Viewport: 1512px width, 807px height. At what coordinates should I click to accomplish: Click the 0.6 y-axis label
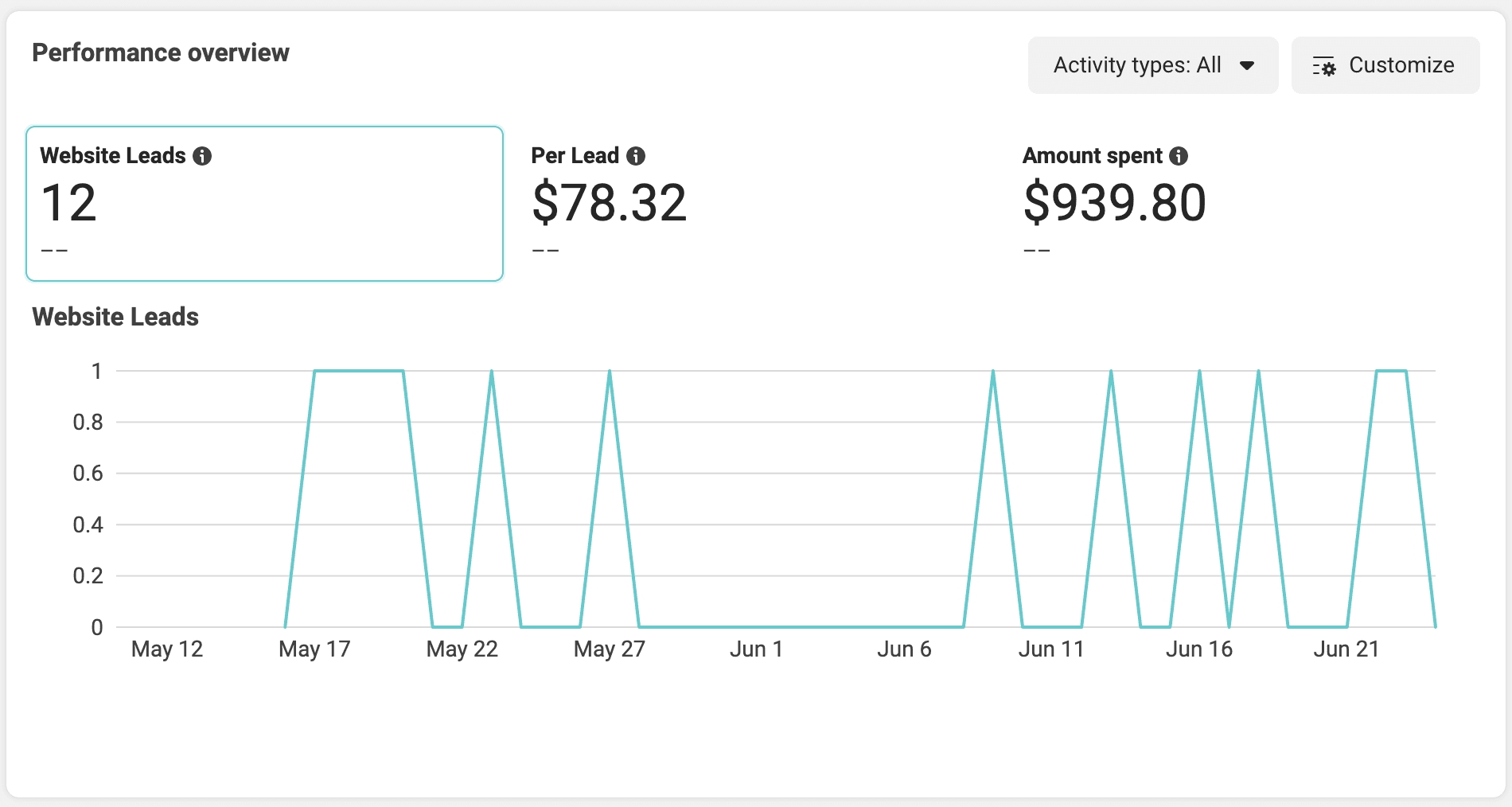(88, 474)
